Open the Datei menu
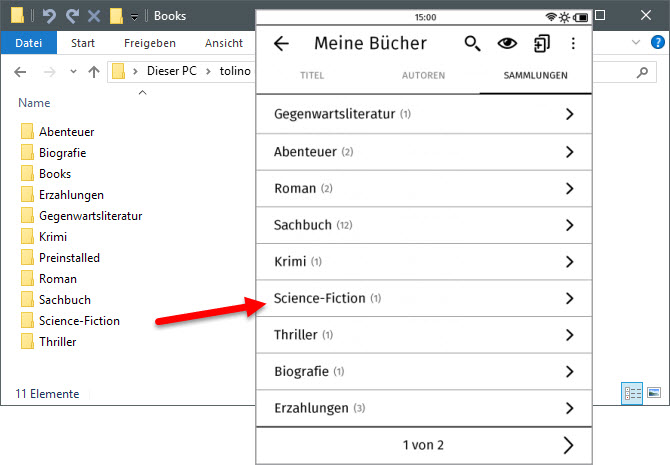 click(28, 43)
